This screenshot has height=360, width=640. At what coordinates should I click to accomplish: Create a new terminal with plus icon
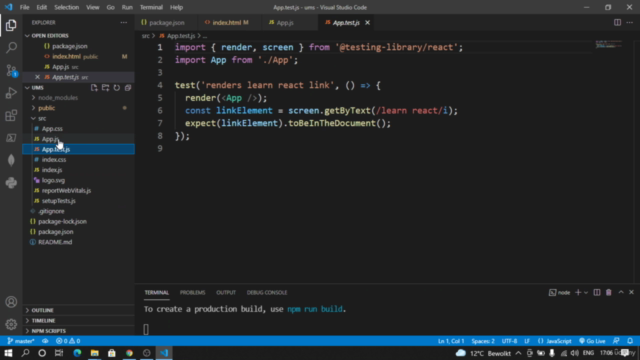coord(578,293)
